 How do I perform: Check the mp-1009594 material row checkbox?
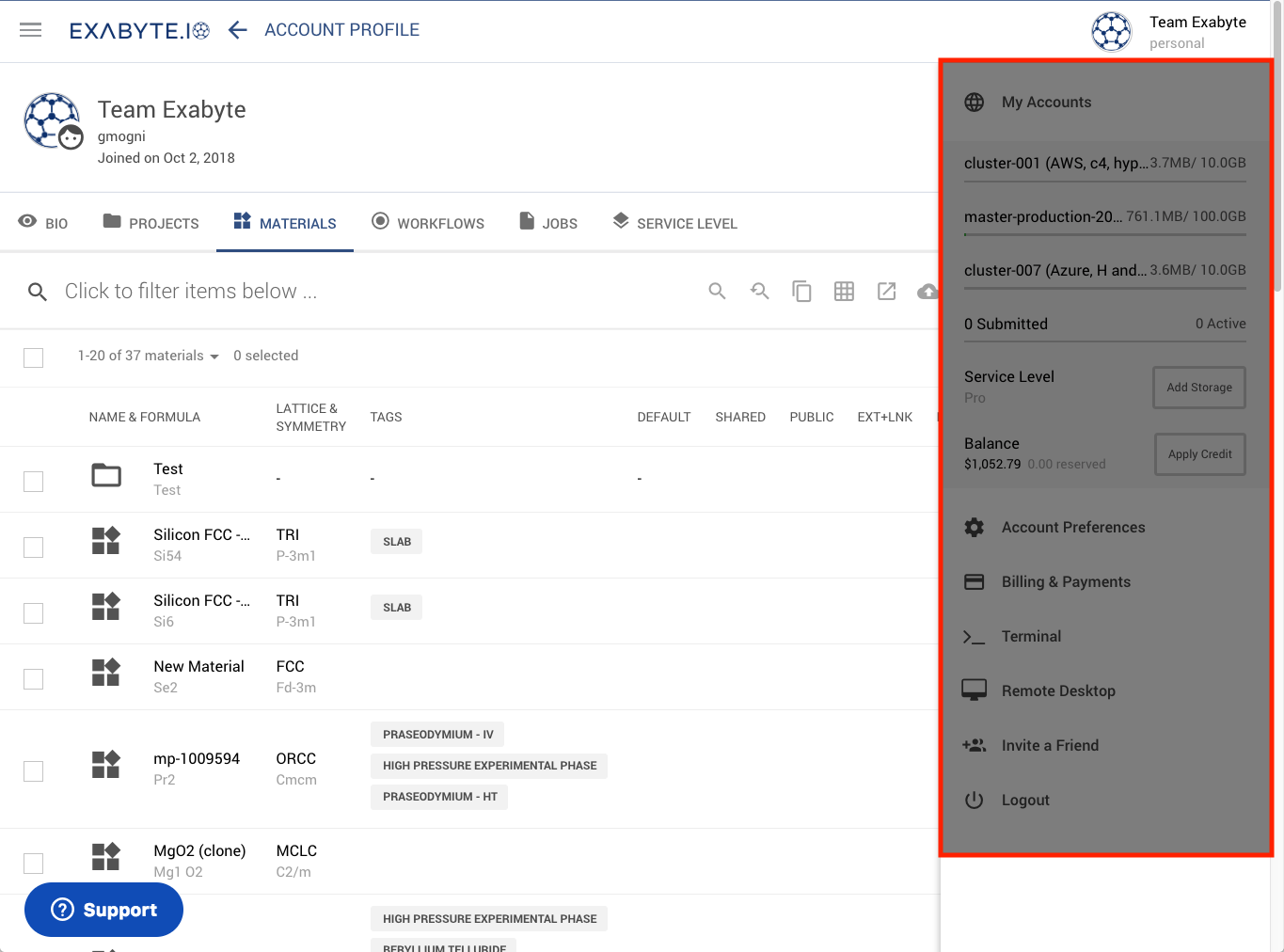click(34, 770)
